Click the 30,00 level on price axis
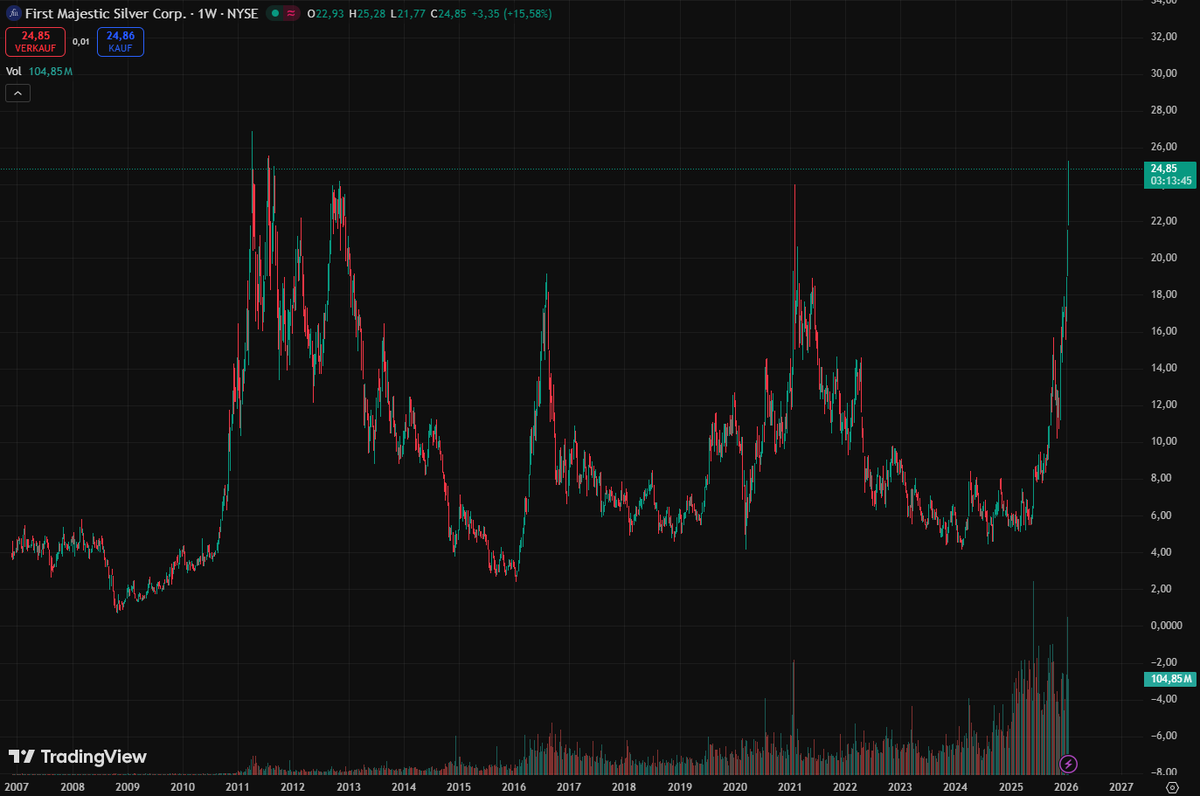 pyautogui.click(x=1162, y=74)
